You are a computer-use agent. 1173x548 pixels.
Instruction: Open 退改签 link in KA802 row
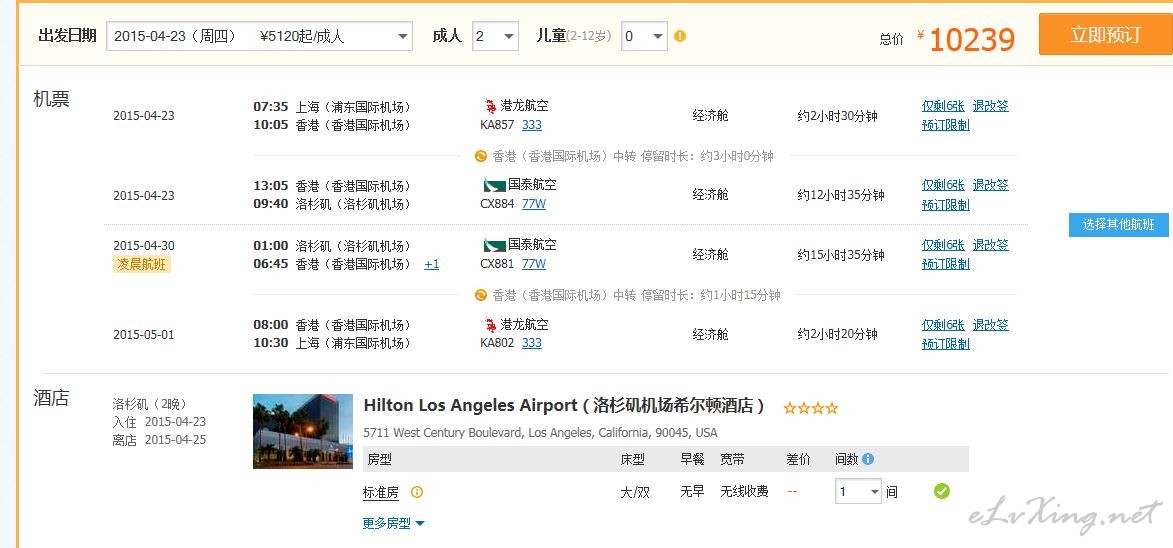[x=990, y=324]
